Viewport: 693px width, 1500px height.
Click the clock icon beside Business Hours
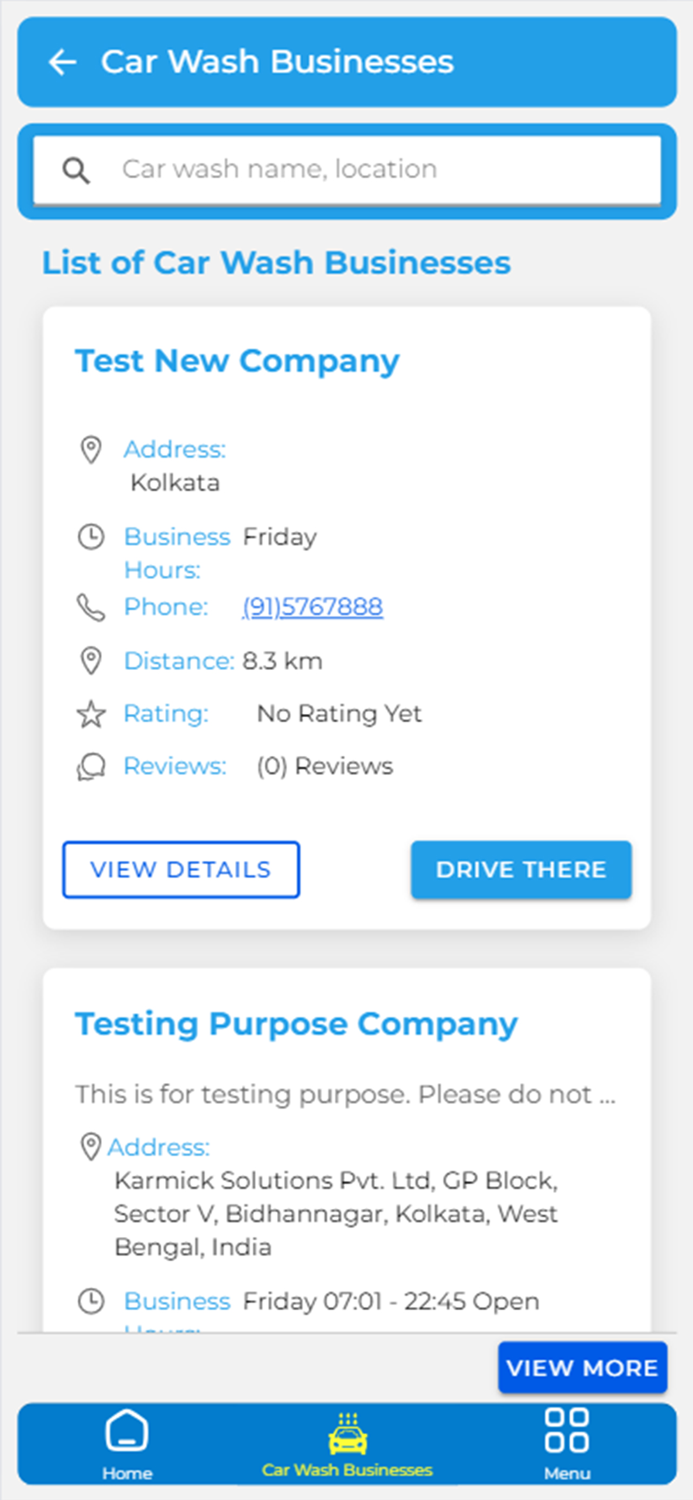pyautogui.click(x=91, y=537)
